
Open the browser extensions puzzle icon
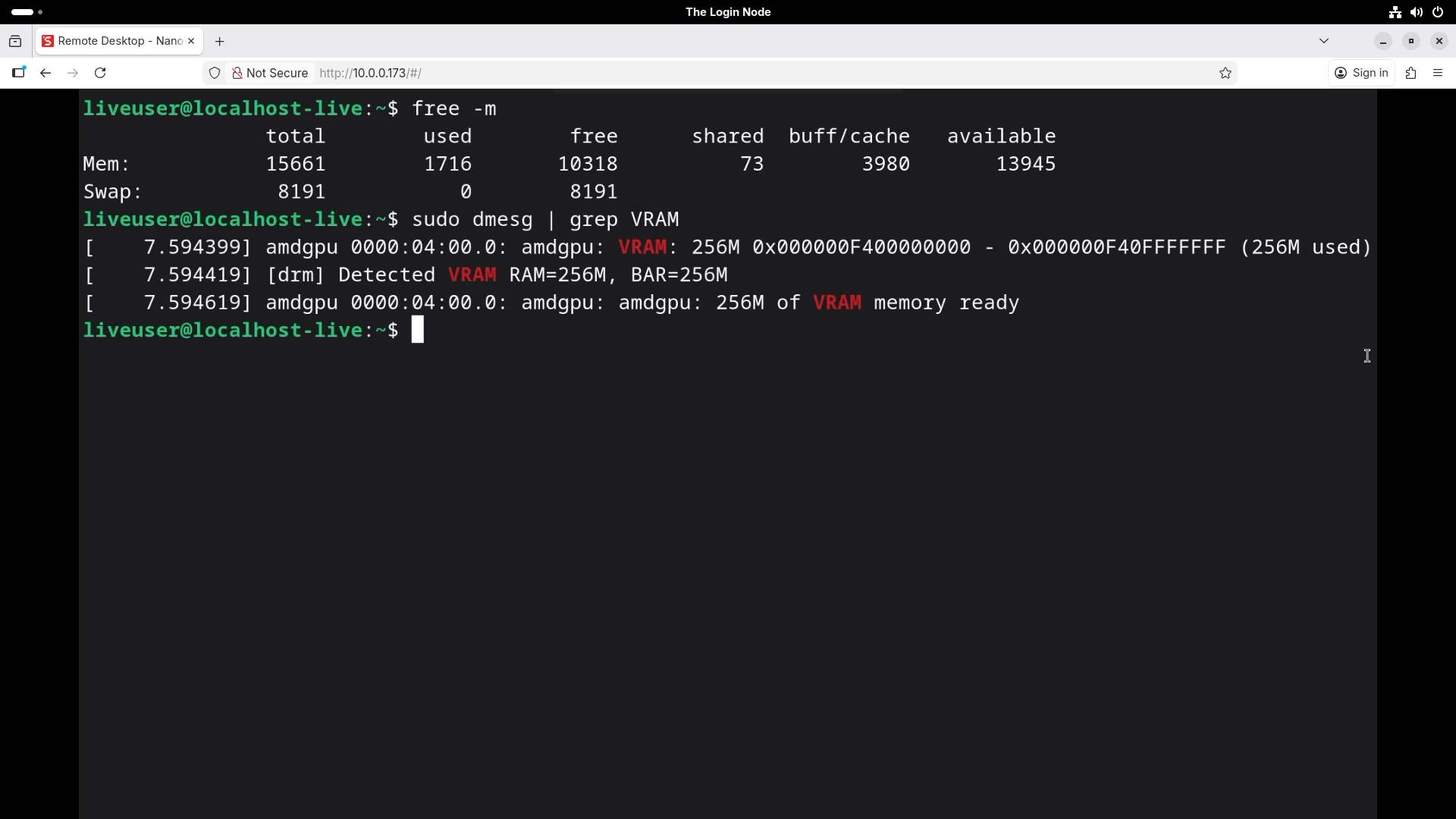pos(1411,73)
